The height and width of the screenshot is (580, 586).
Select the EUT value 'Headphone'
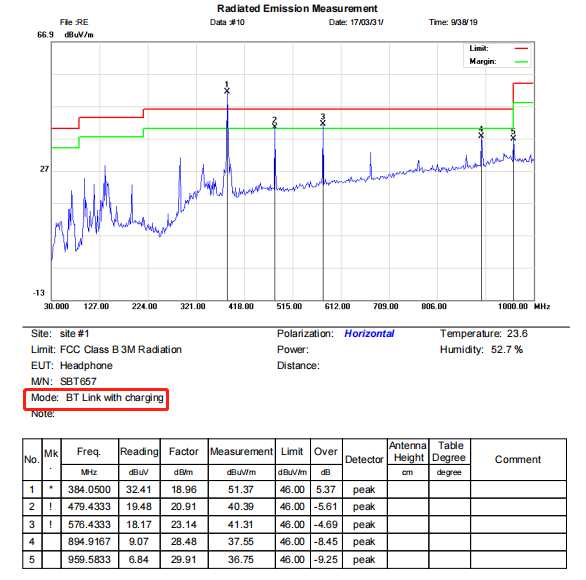click(x=86, y=365)
